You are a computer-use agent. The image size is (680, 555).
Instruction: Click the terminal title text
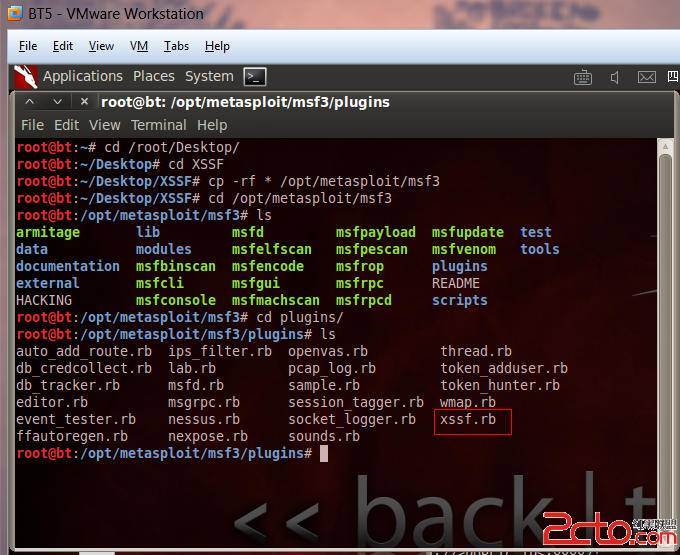(245, 102)
